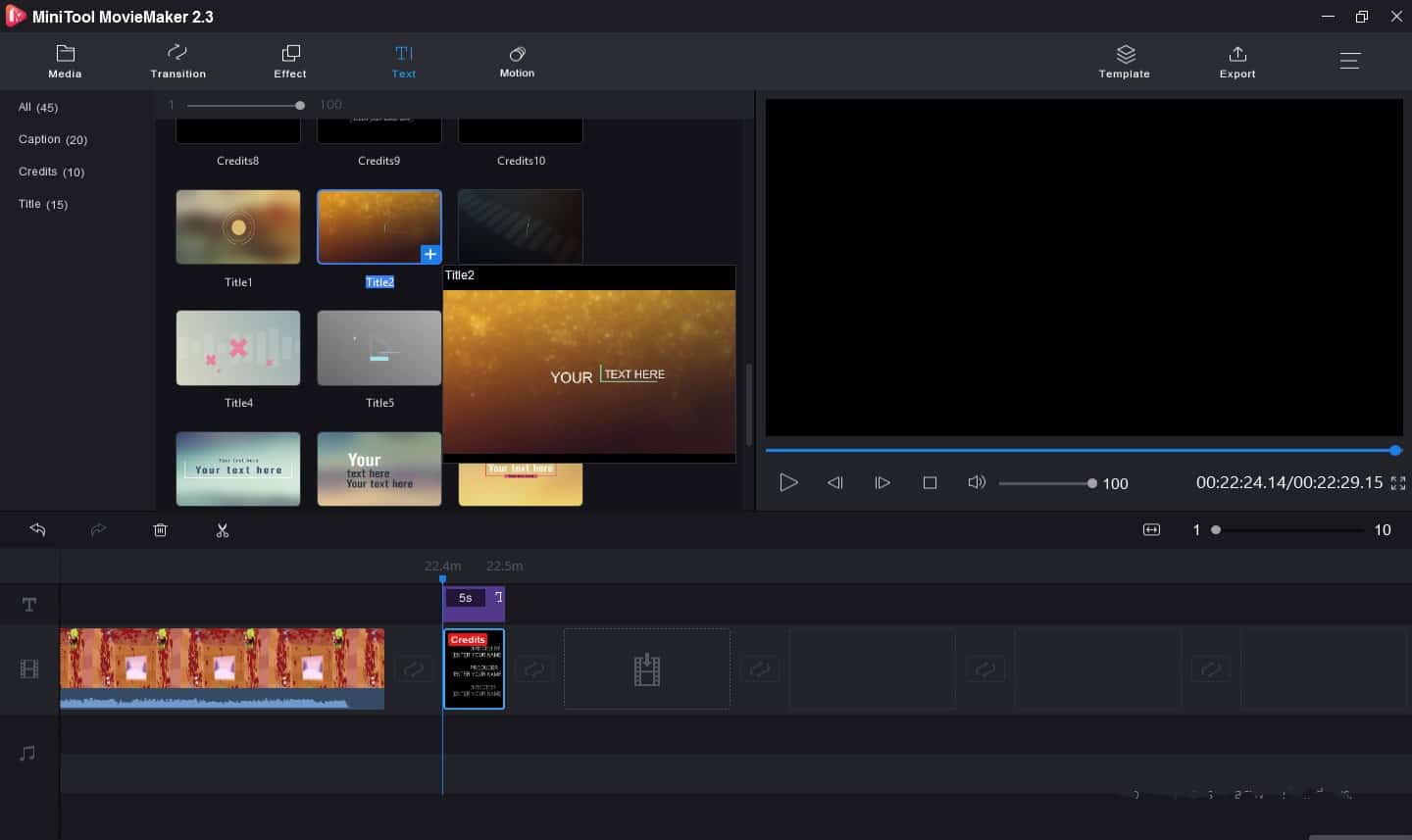The width and height of the screenshot is (1412, 840).
Task: Select the Caption (20) category
Action: coord(53,139)
